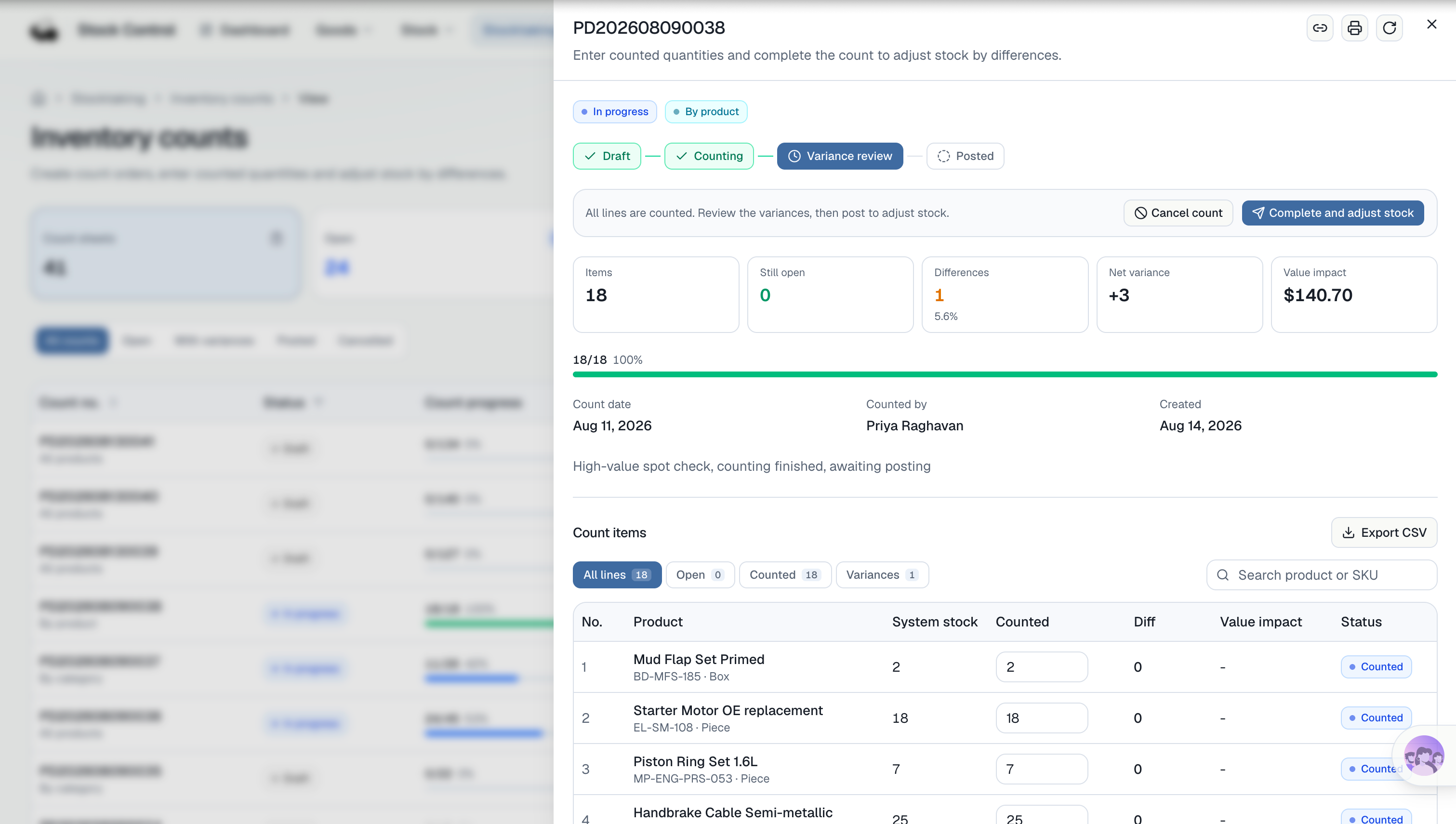Image resolution: width=1456 pixels, height=824 pixels.
Task: Click the Draft step in the workflow
Action: pyautogui.click(x=607, y=156)
